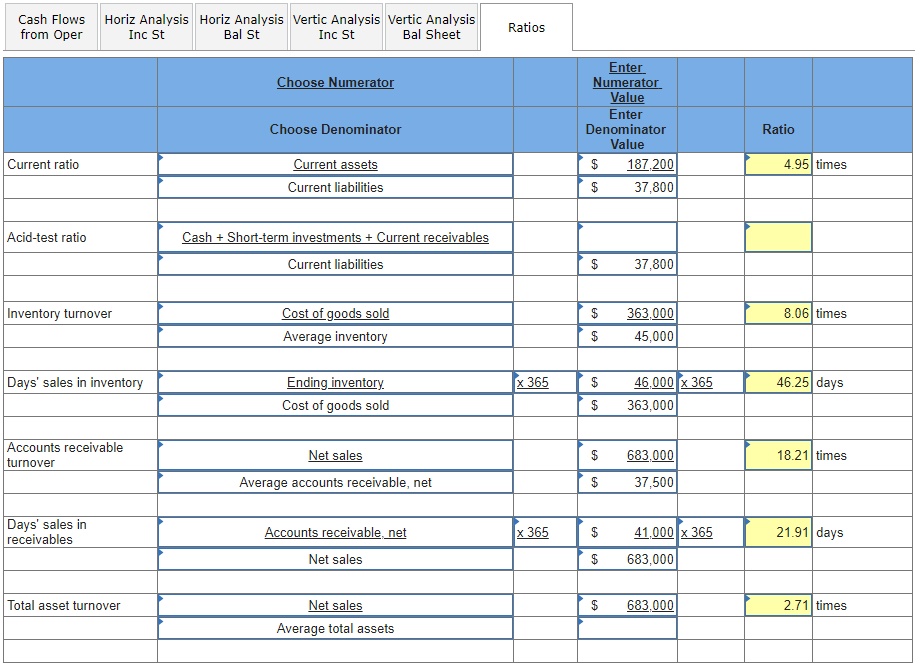
Task: Click the Enter Numerator Value header
Action: coord(627,82)
